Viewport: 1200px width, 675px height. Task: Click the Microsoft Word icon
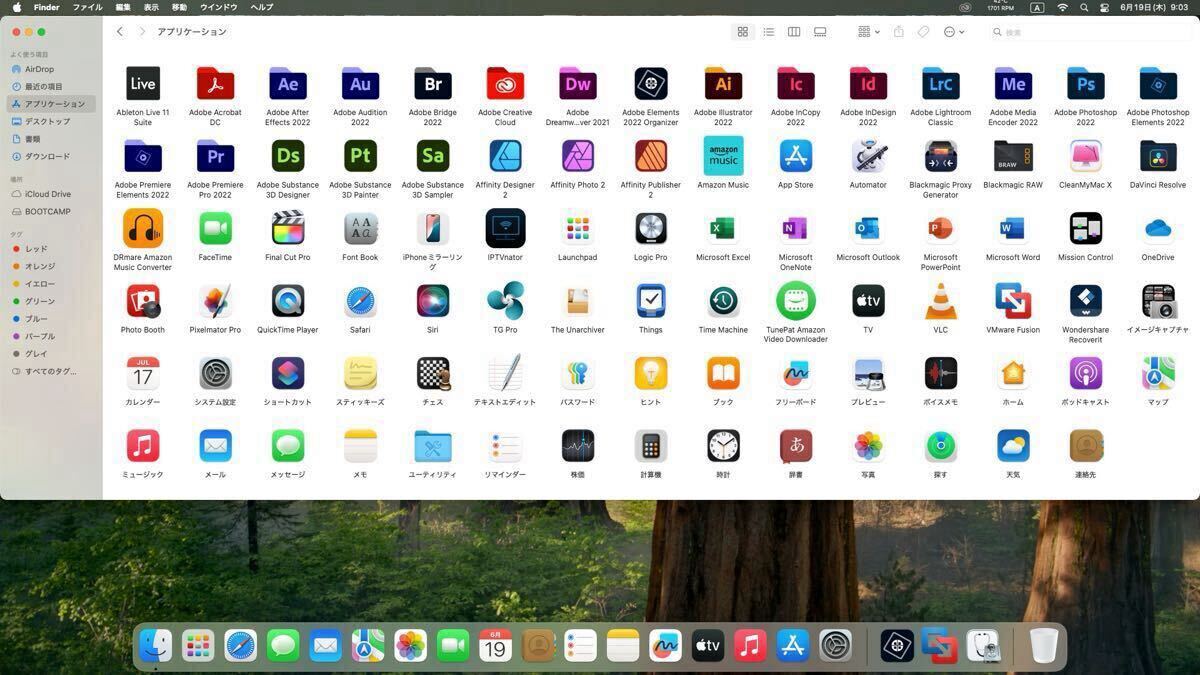(1013, 229)
